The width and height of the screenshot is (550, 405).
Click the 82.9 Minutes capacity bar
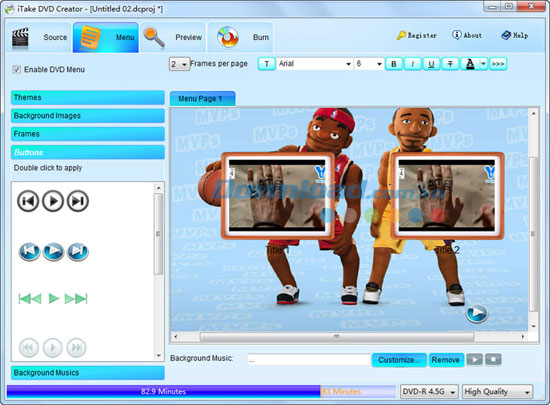coord(163,392)
